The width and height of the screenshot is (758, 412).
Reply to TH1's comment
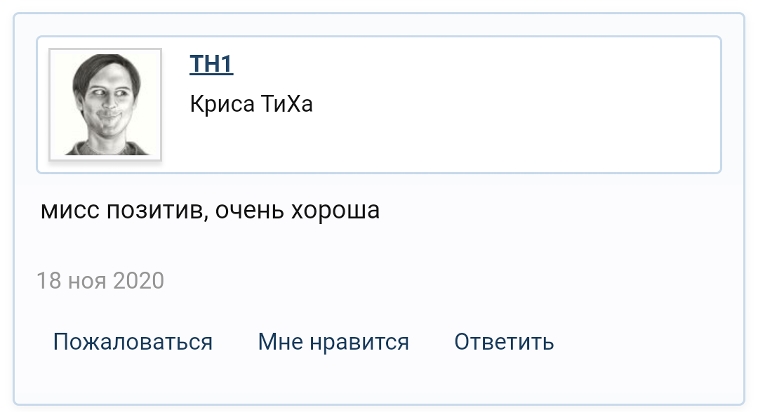[x=504, y=342]
